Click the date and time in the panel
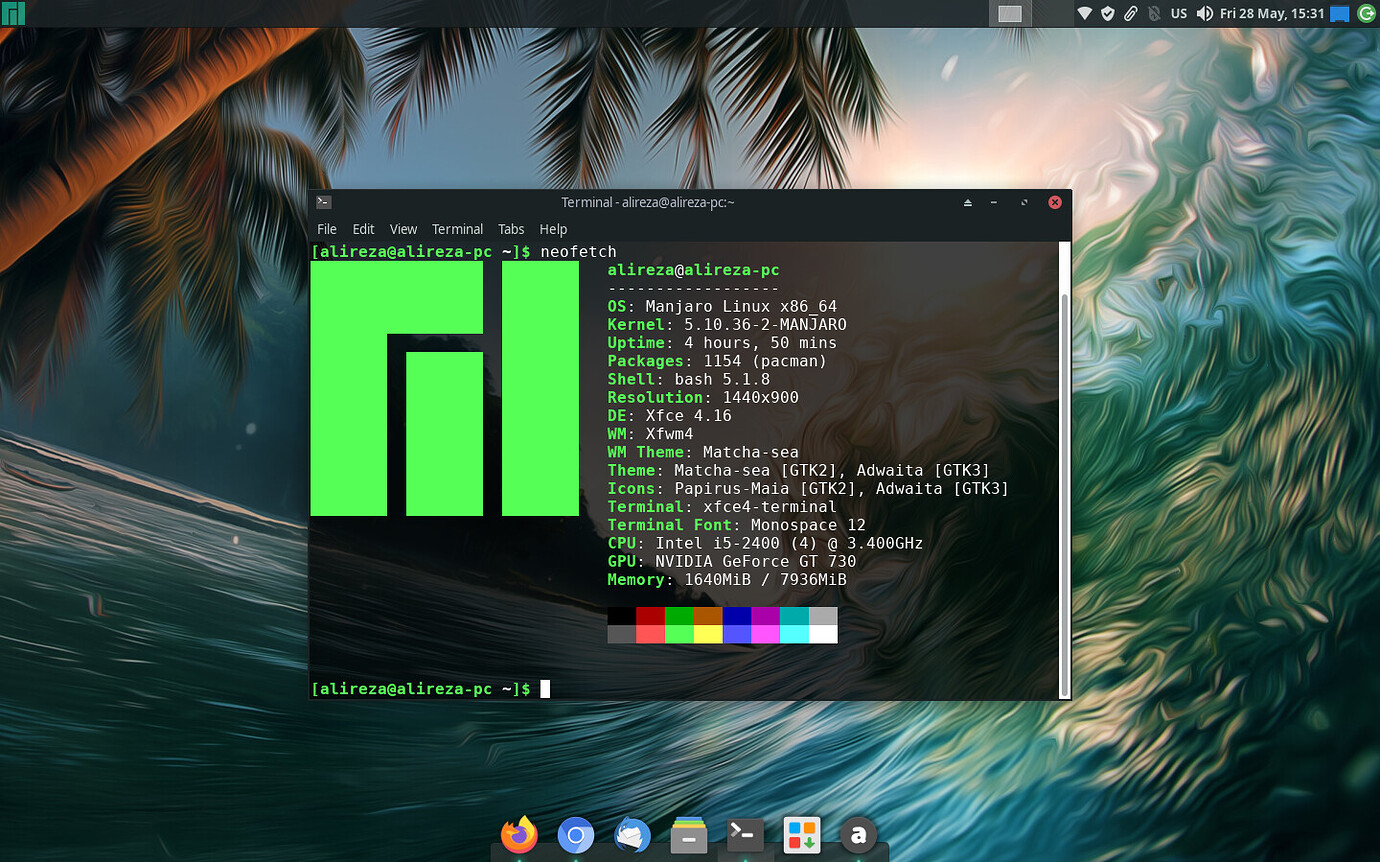This screenshot has height=862, width=1380. tap(1270, 13)
